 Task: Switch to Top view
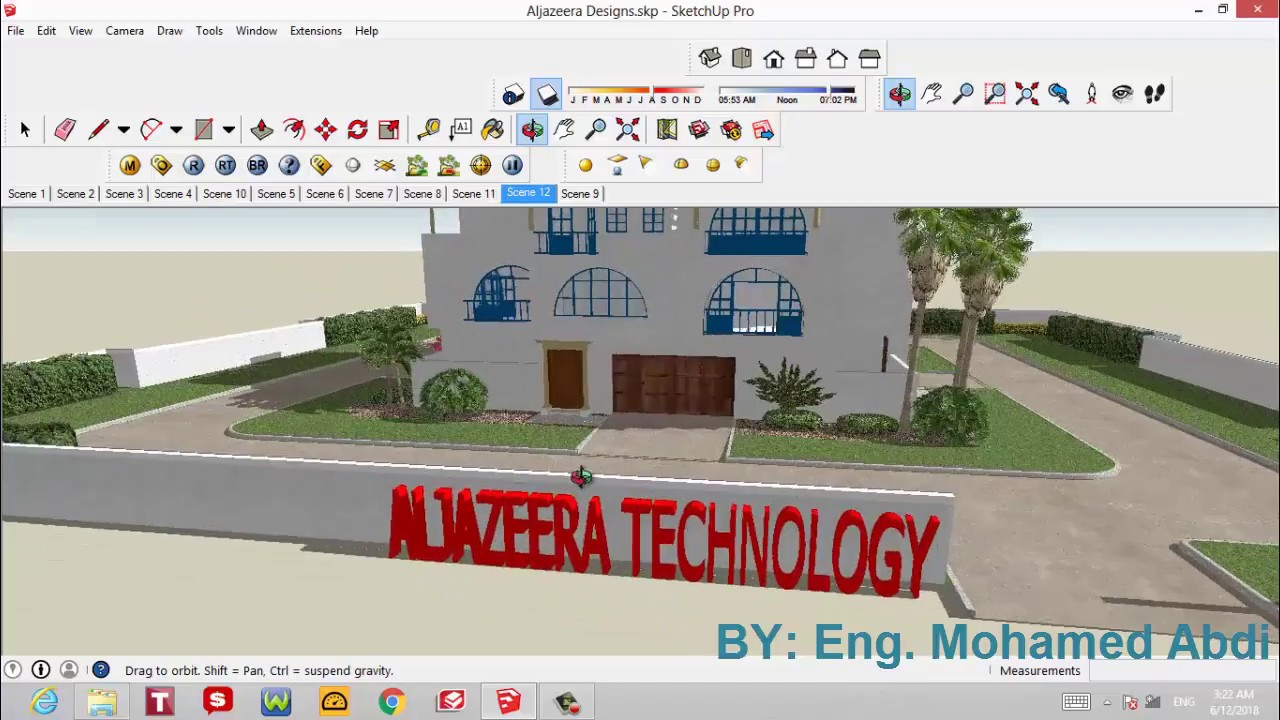click(x=742, y=58)
